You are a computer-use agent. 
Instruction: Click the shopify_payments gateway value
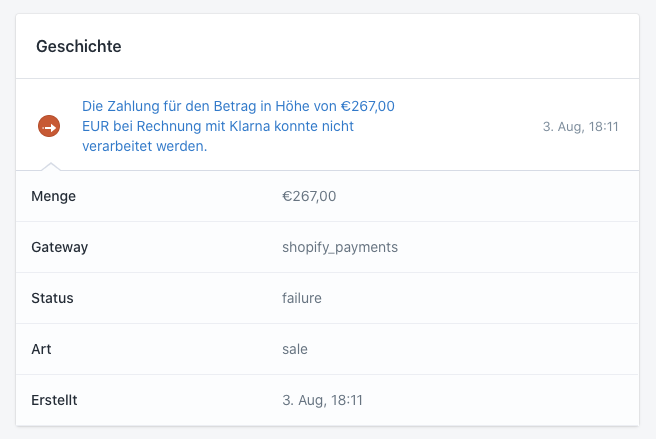pyautogui.click(x=340, y=247)
